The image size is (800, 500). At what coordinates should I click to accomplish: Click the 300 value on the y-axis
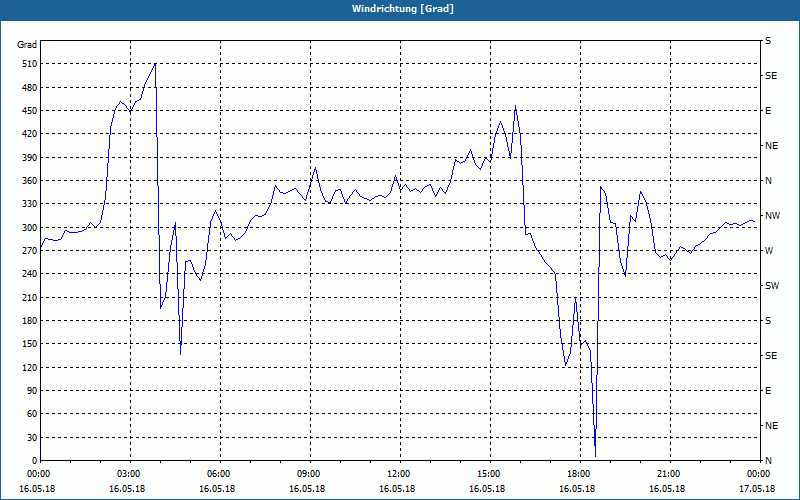[x=28, y=228]
